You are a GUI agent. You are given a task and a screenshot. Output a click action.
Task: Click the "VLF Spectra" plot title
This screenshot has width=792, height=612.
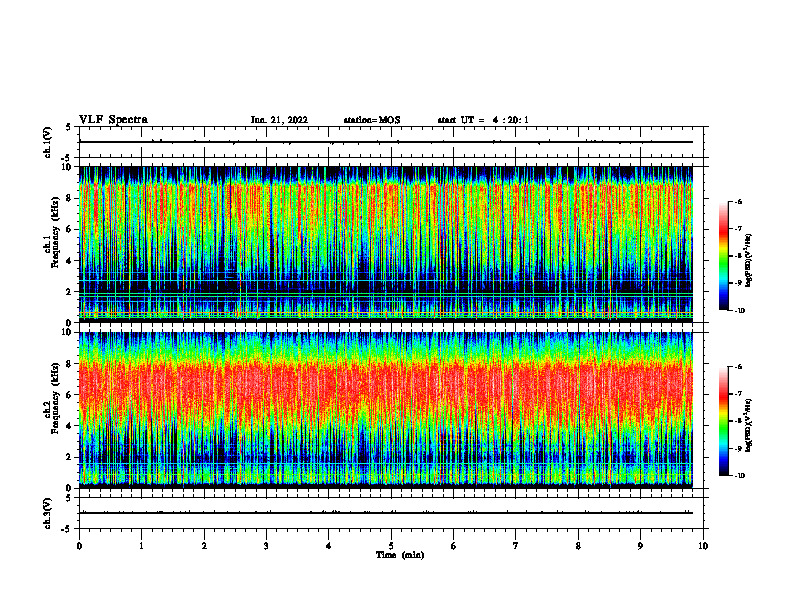click(x=113, y=120)
